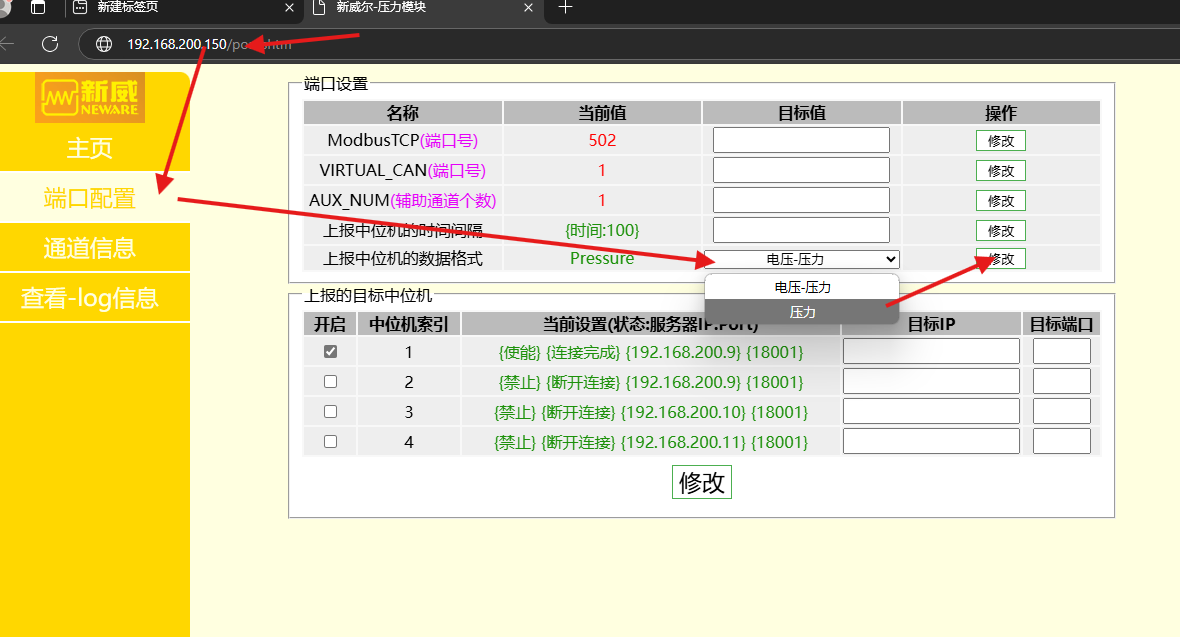Click the globe site info icon
This screenshot has height=637, width=1180.
102,44
